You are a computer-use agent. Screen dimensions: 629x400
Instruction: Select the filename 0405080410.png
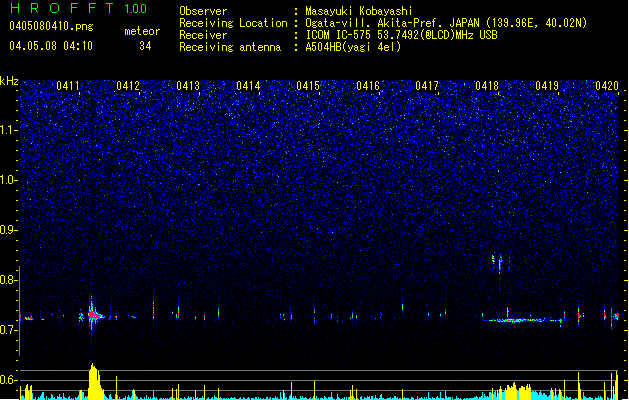coord(51,27)
